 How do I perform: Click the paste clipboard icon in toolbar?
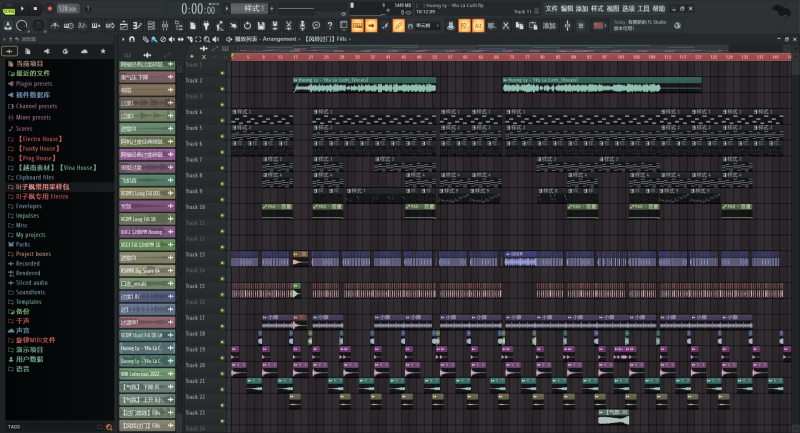pyautogui.click(x=533, y=26)
